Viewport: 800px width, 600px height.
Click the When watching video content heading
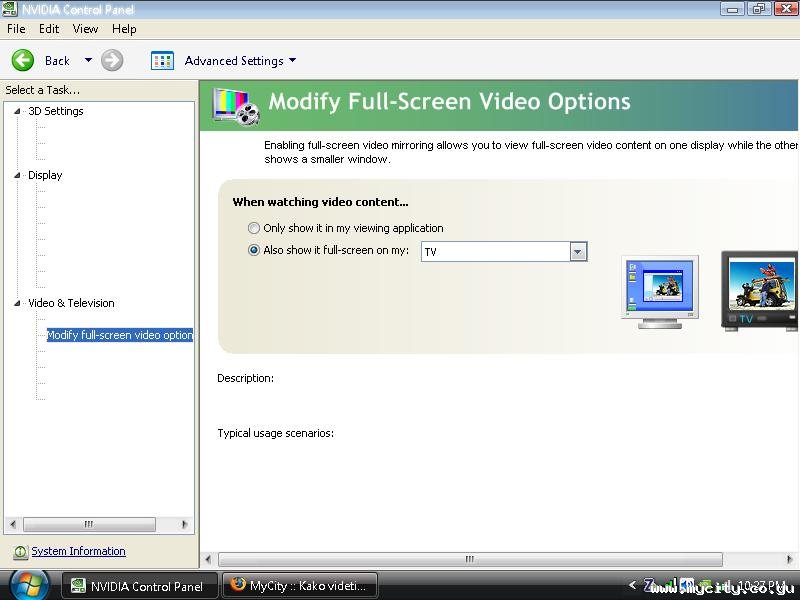320,202
